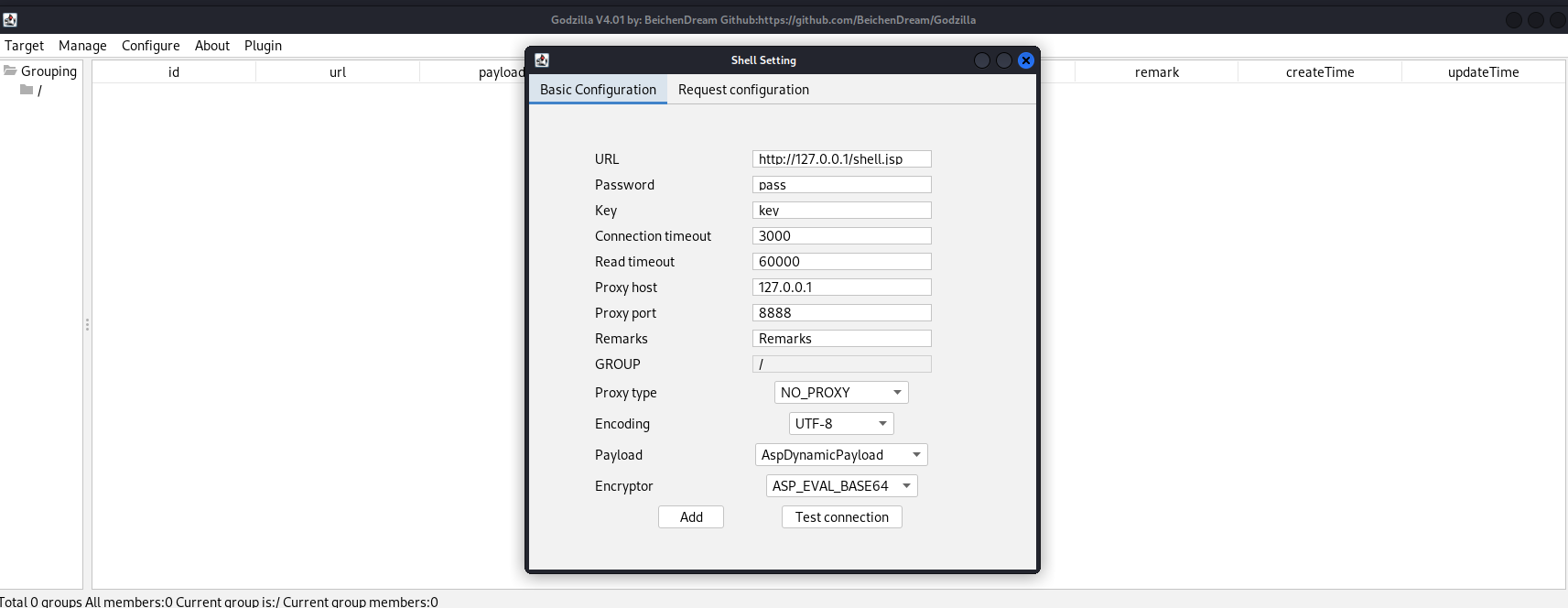Viewport: 1568px width, 608px height.
Task: Expand the Grouping tree node
Action: point(10,71)
